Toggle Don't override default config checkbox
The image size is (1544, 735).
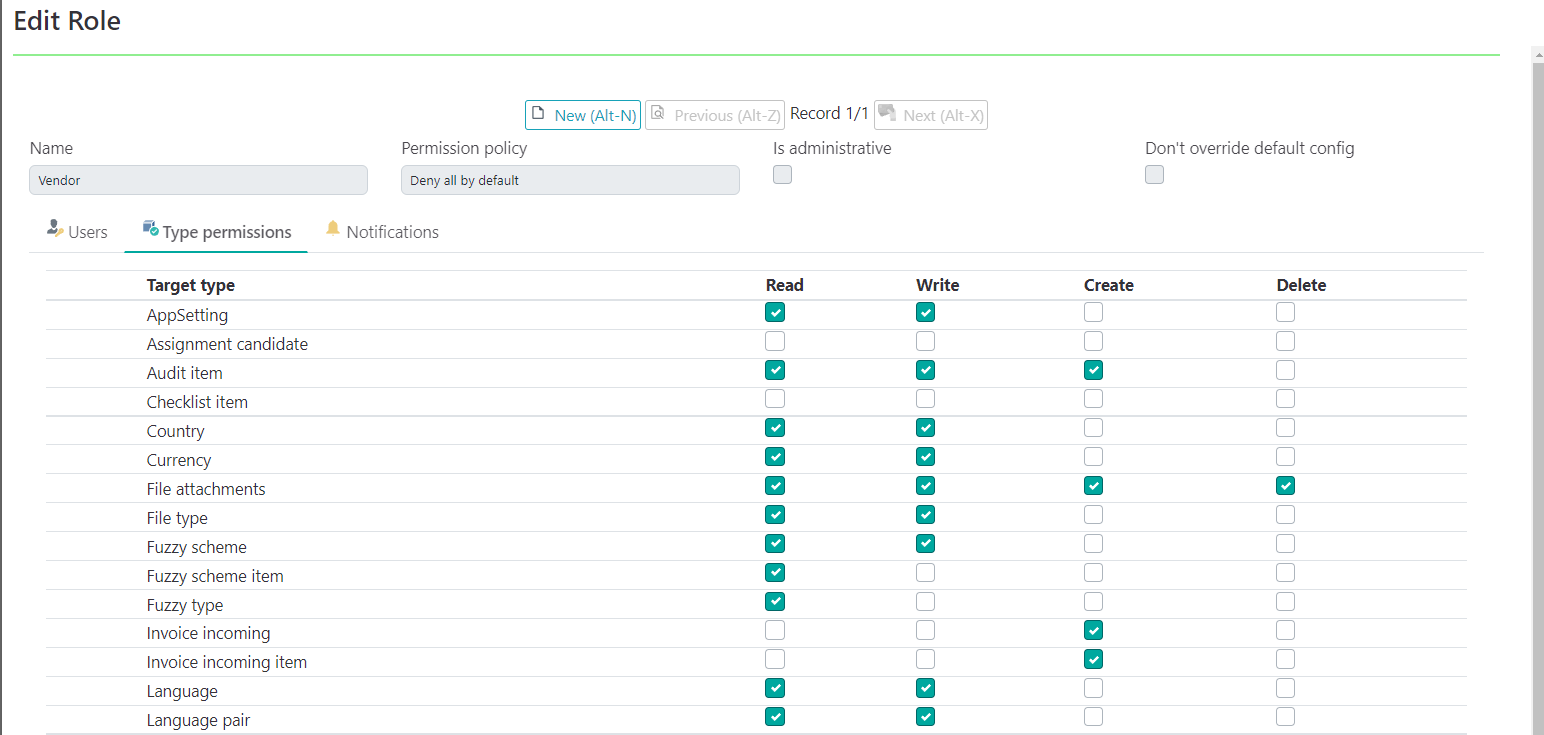tap(1155, 175)
